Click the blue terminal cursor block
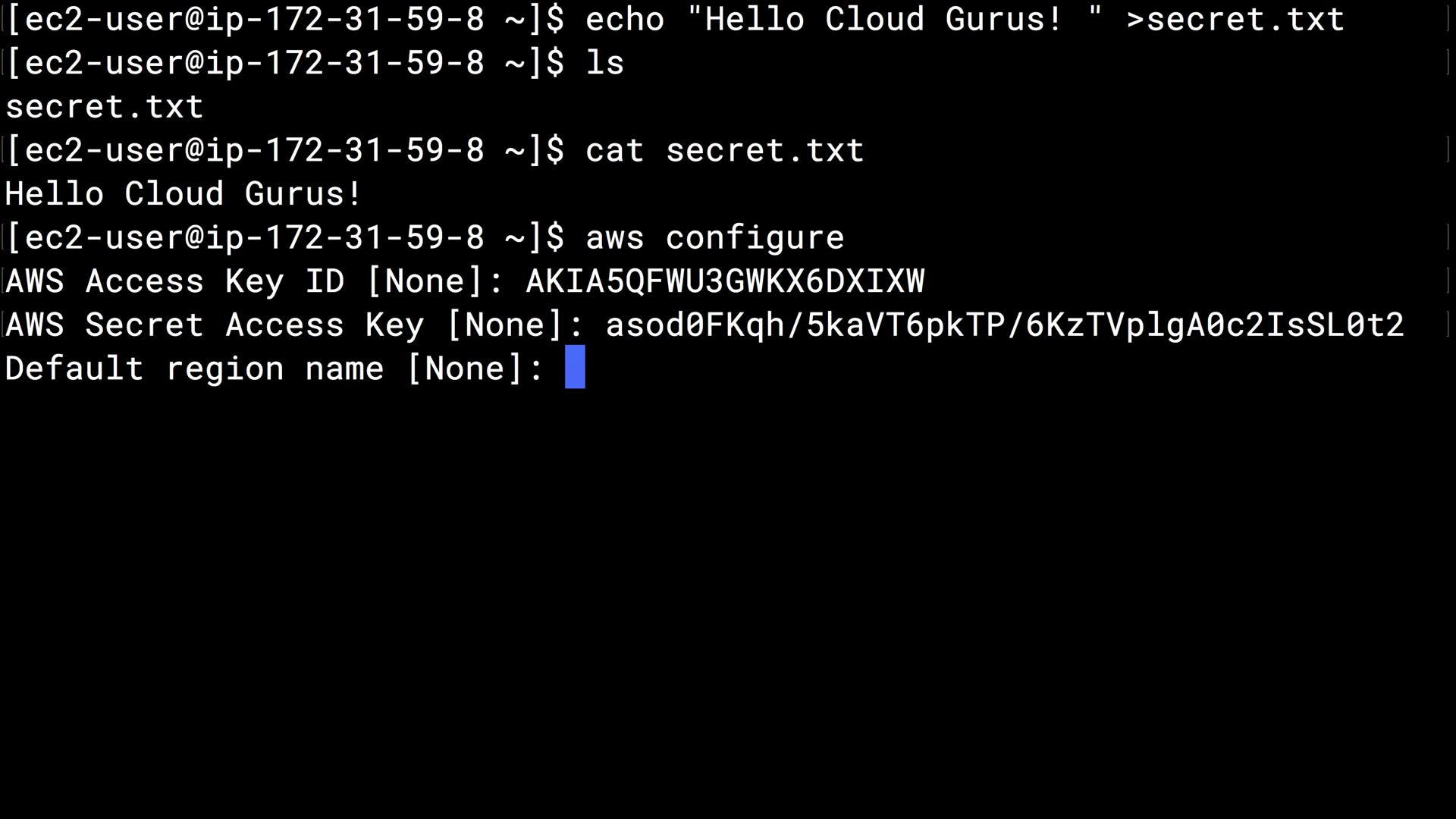1456x819 pixels. [x=575, y=368]
